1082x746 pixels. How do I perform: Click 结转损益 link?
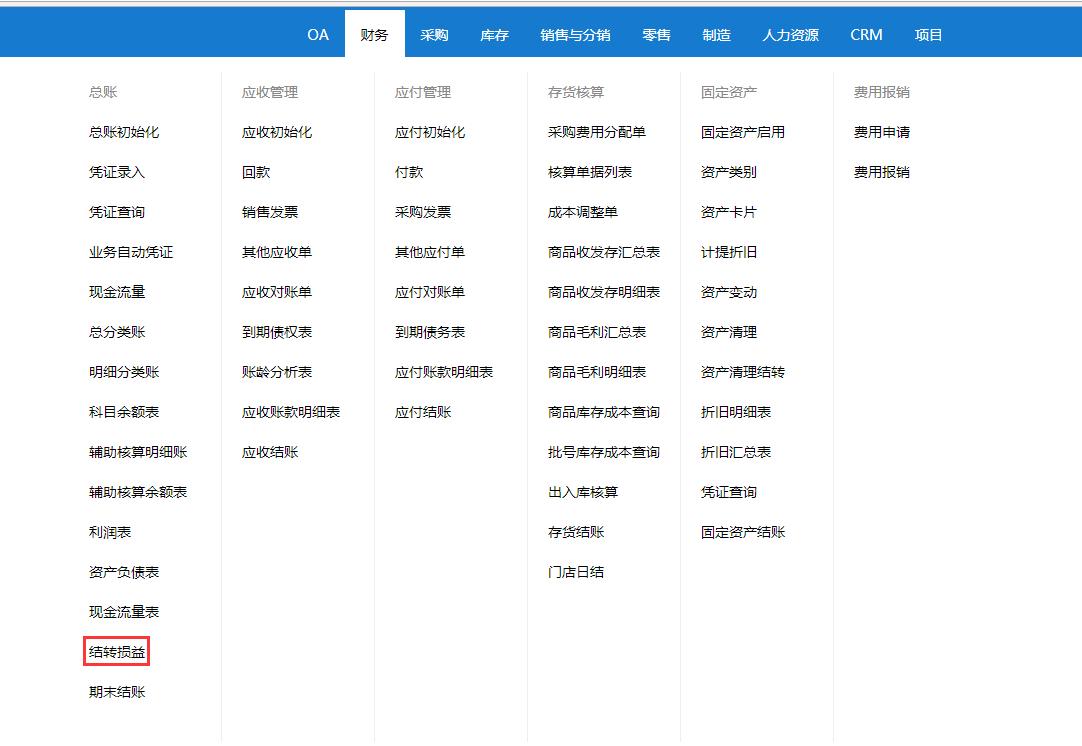117,652
